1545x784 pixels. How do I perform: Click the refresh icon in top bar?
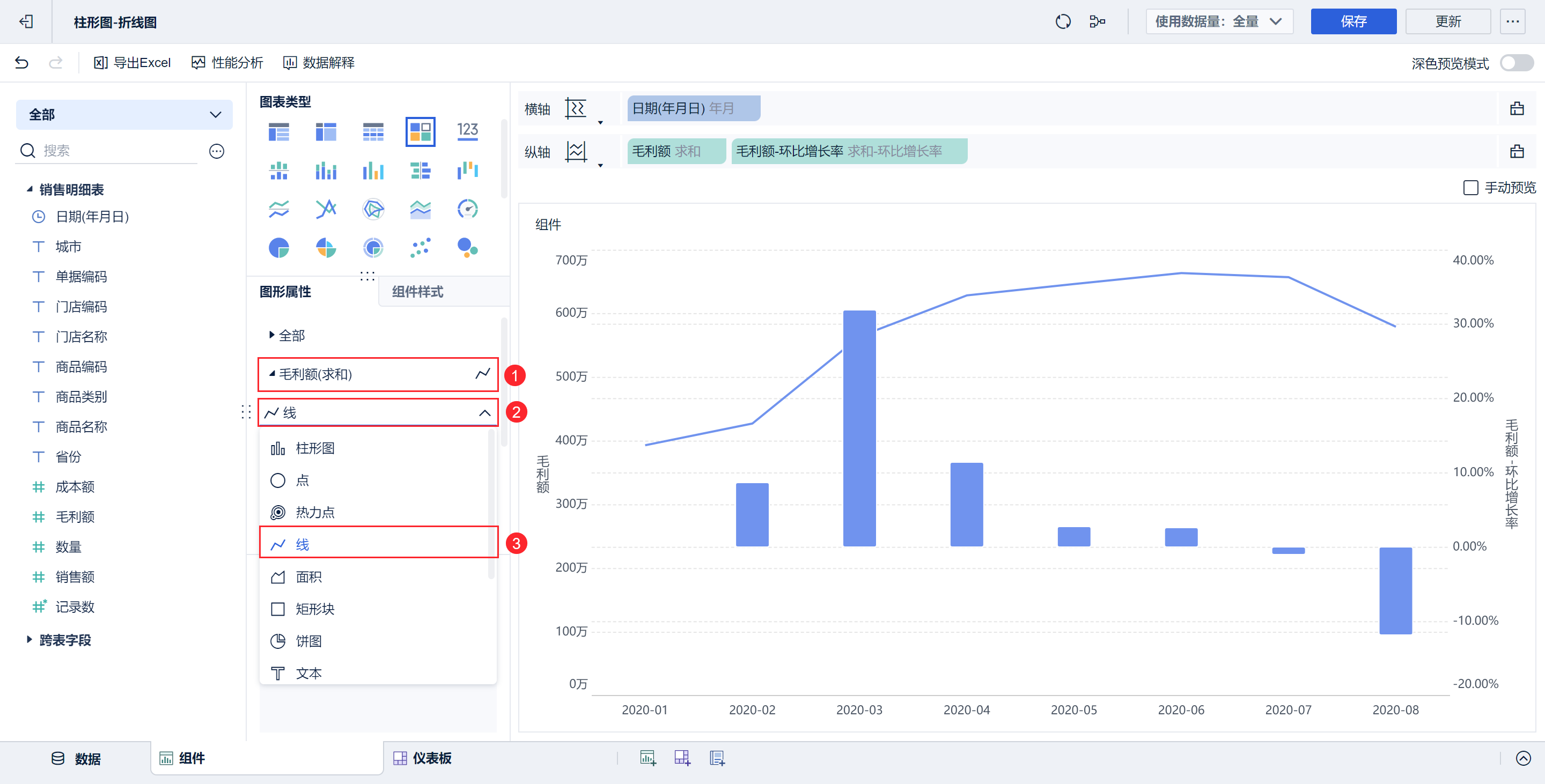(1063, 22)
